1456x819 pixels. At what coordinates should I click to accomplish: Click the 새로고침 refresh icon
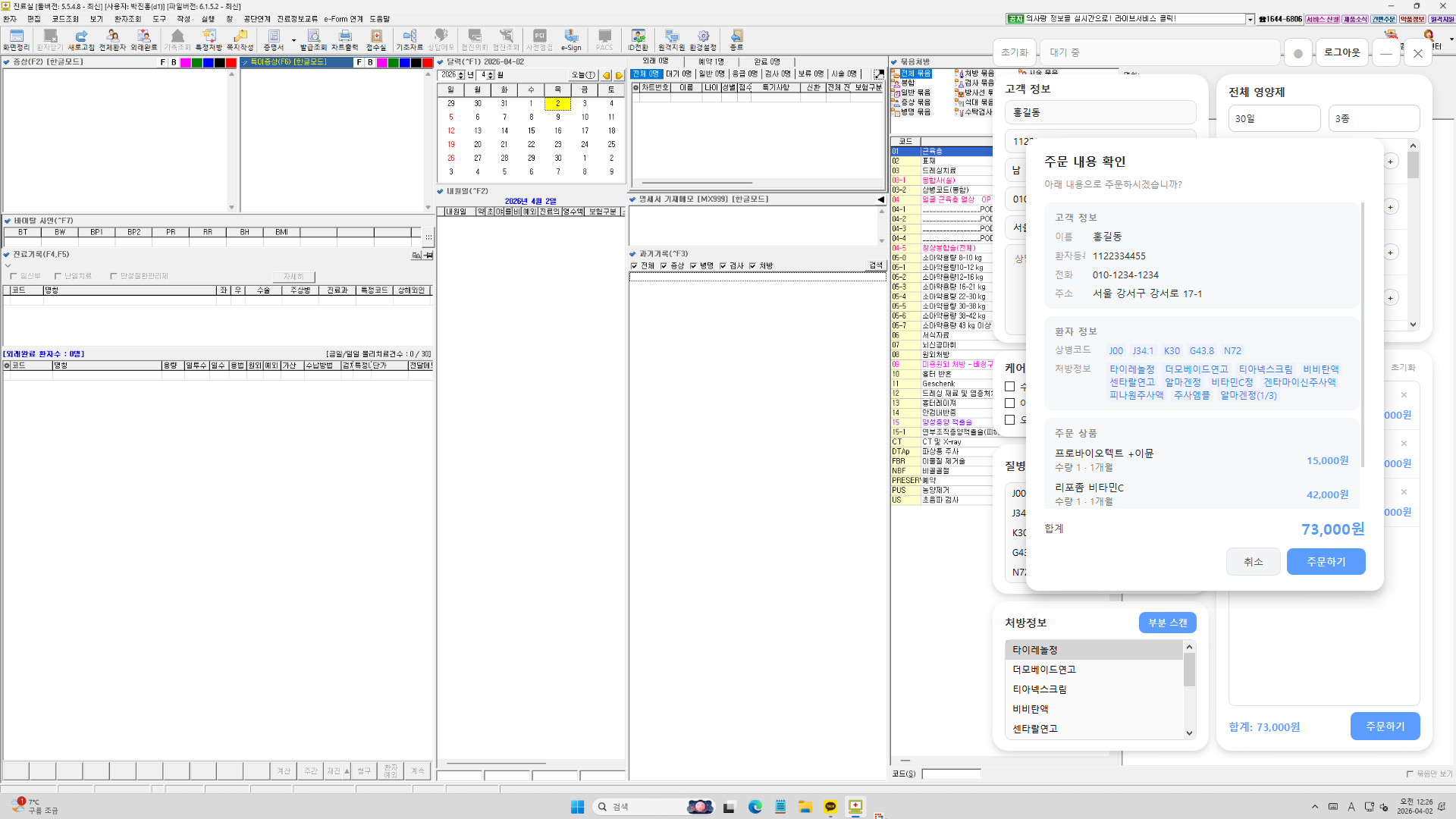pyautogui.click(x=81, y=40)
